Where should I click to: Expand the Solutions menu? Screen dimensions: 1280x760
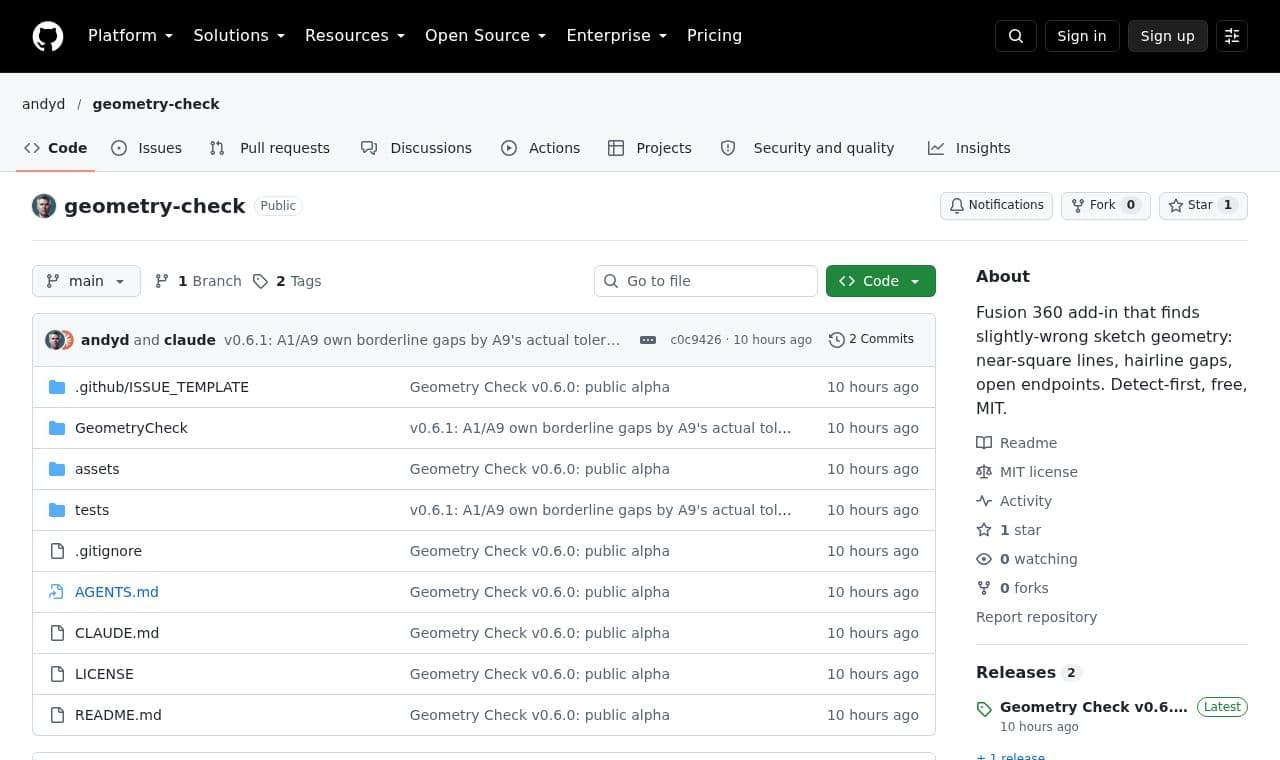point(239,36)
